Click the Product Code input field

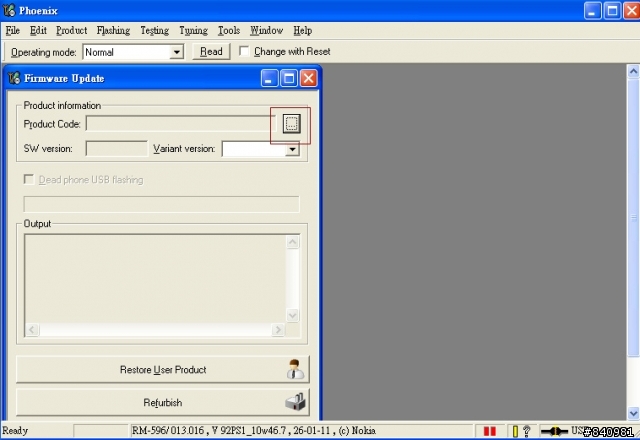180,124
